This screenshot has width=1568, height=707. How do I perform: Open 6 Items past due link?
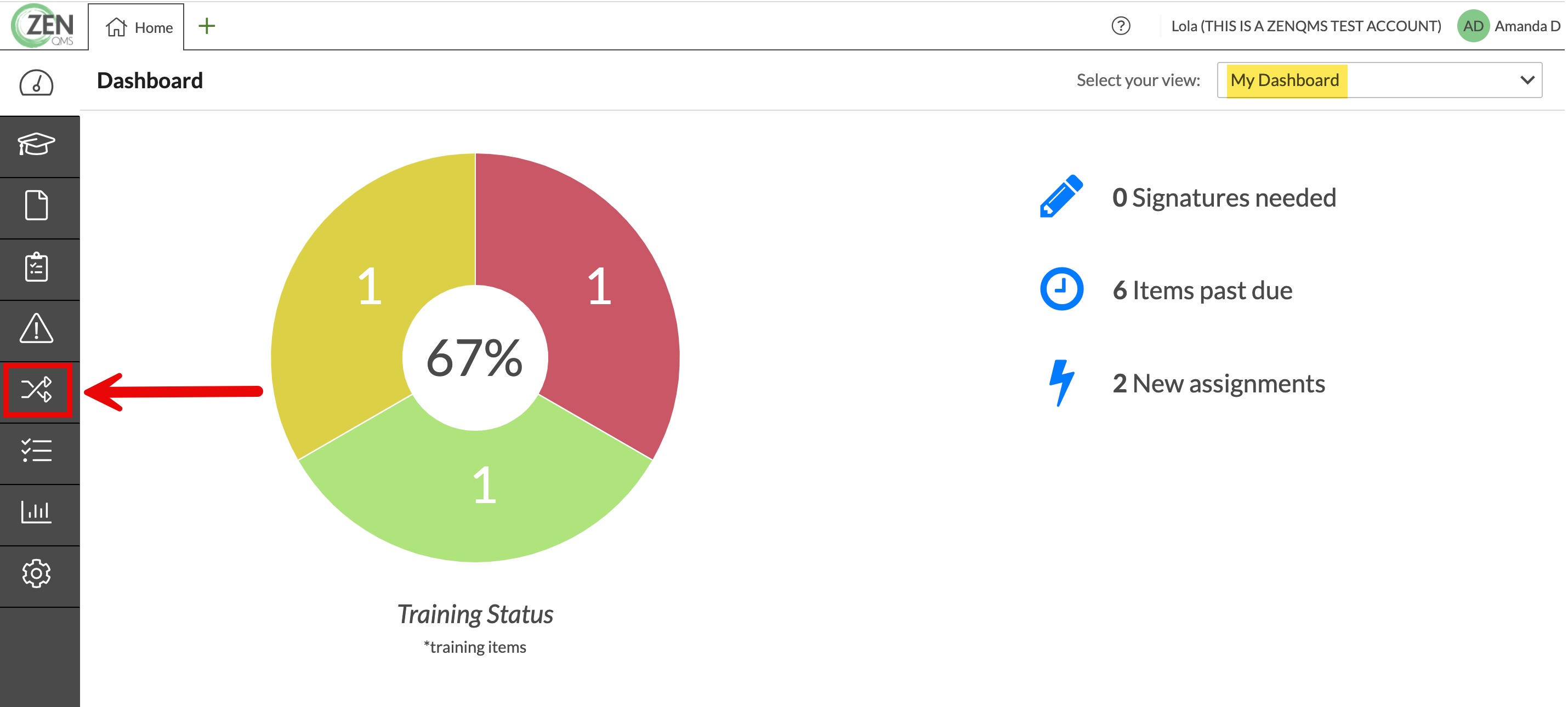(1202, 290)
